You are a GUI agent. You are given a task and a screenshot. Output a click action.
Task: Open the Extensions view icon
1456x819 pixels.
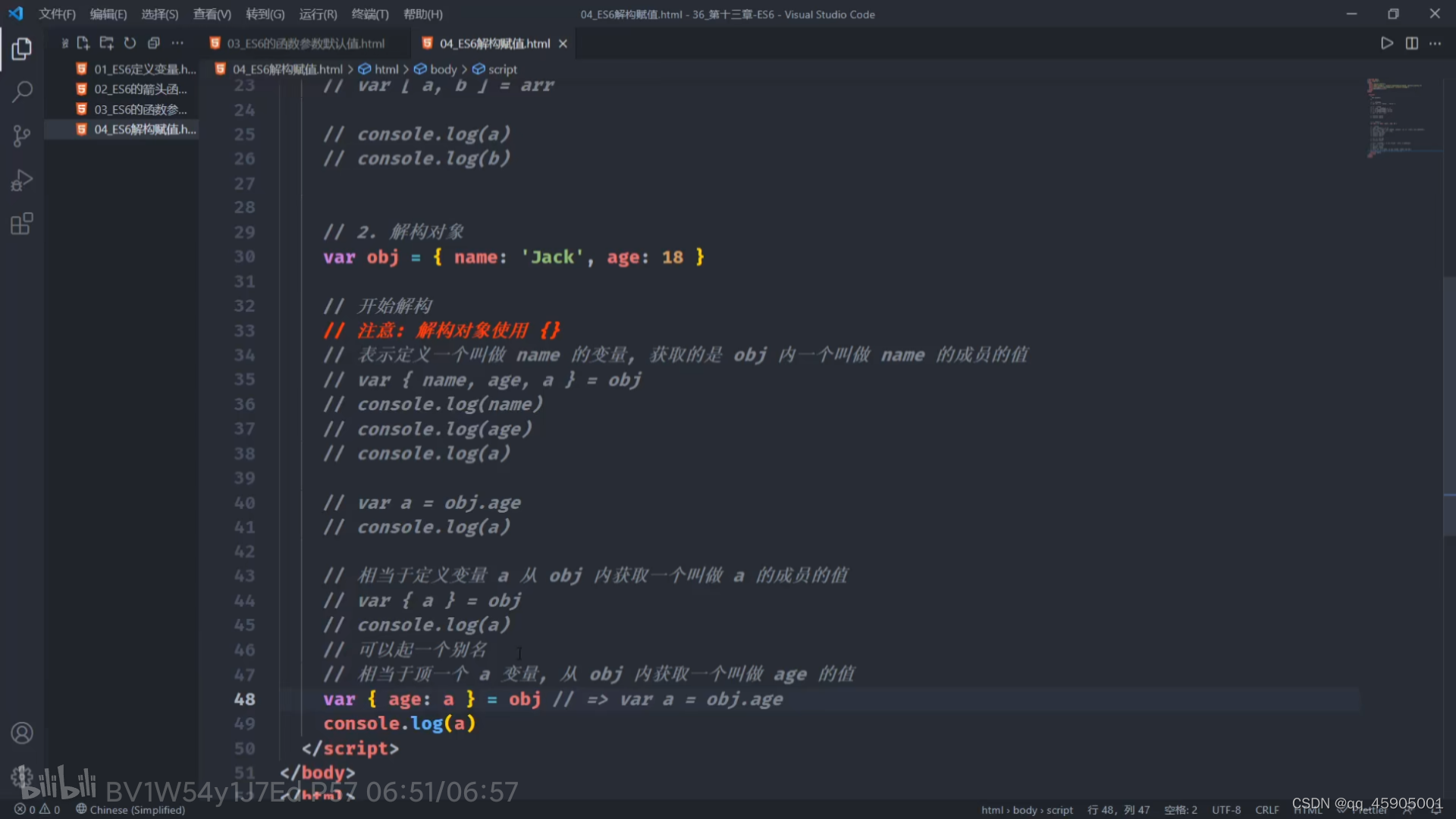(22, 224)
